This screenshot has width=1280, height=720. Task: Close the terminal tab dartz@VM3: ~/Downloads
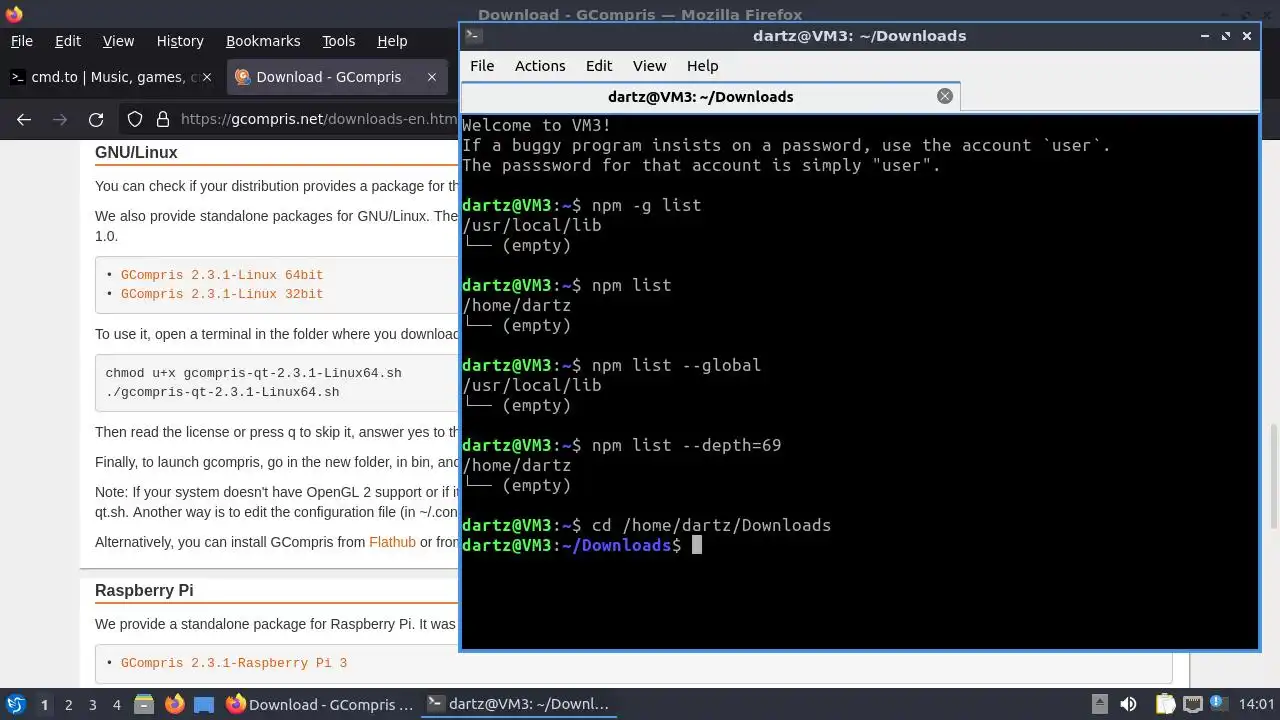[x=944, y=96]
